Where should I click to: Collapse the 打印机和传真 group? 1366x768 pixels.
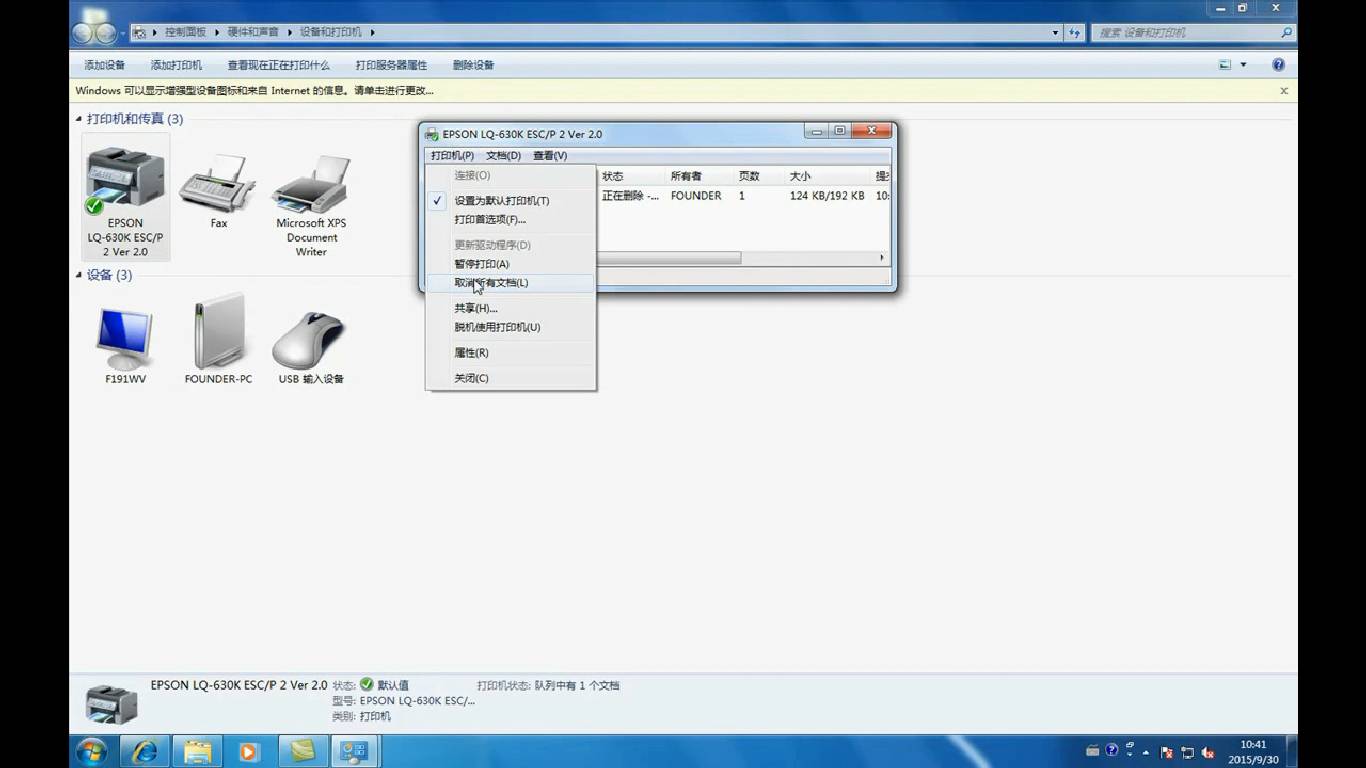pos(79,119)
